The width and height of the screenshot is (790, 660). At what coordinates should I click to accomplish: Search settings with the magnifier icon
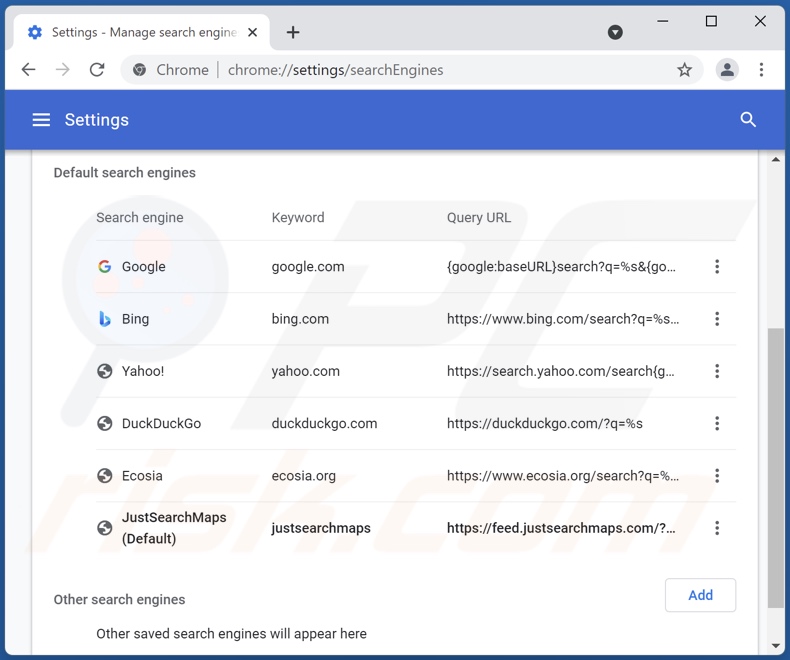coord(748,120)
